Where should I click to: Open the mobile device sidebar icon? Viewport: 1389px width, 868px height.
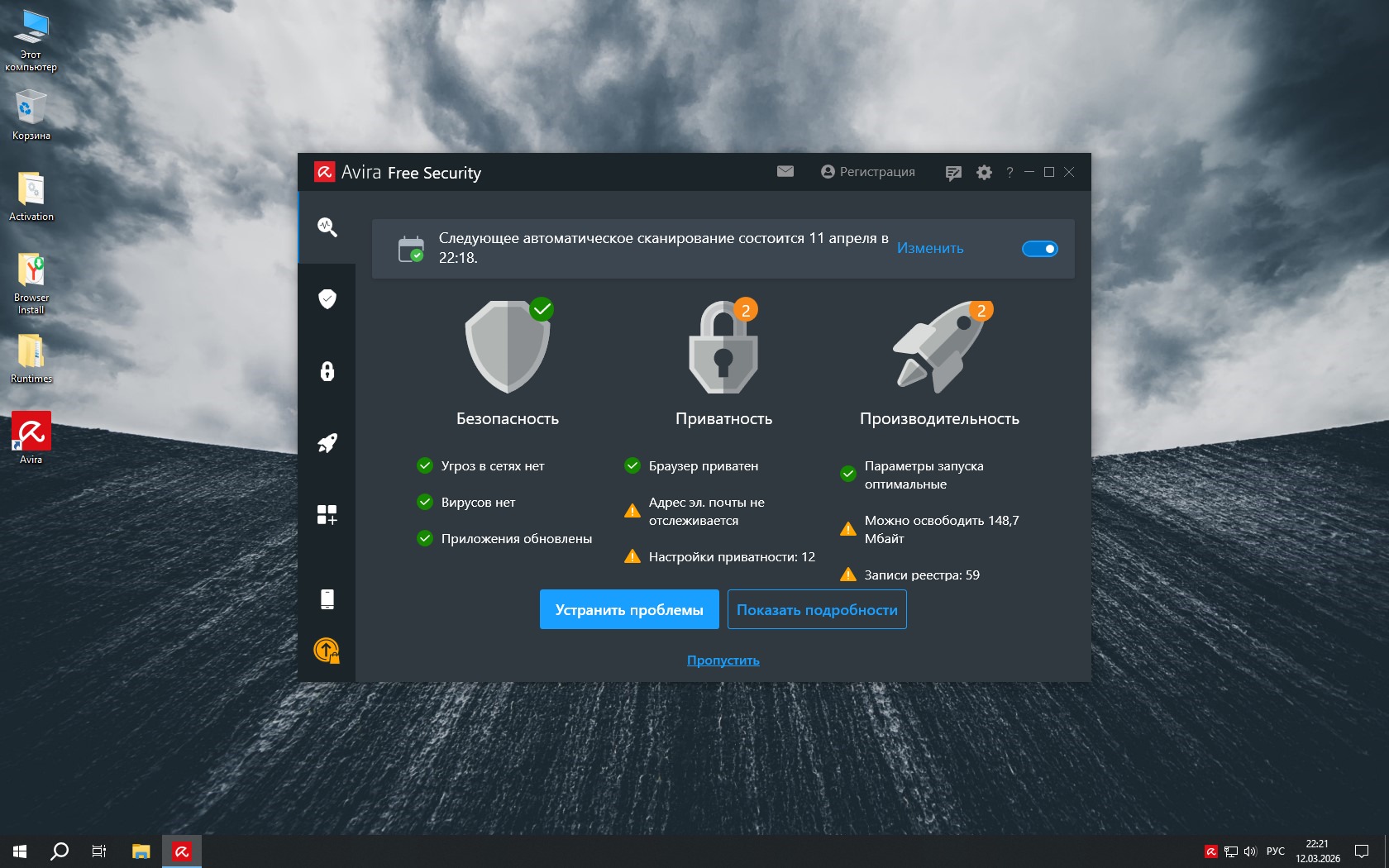tap(327, 599)
